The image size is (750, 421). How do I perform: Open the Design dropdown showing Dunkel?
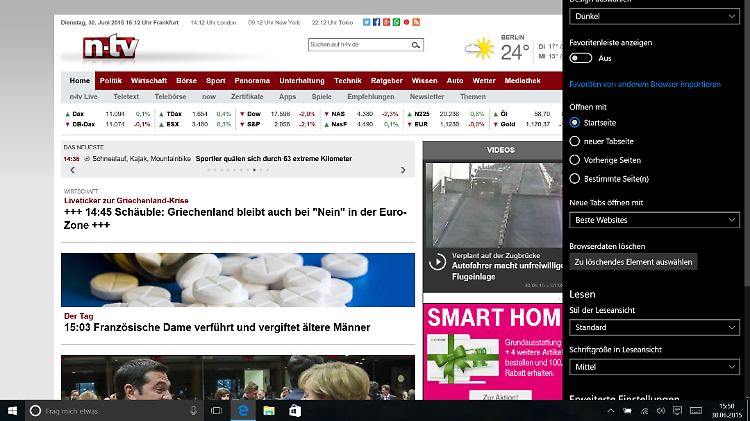pos(654,16)
